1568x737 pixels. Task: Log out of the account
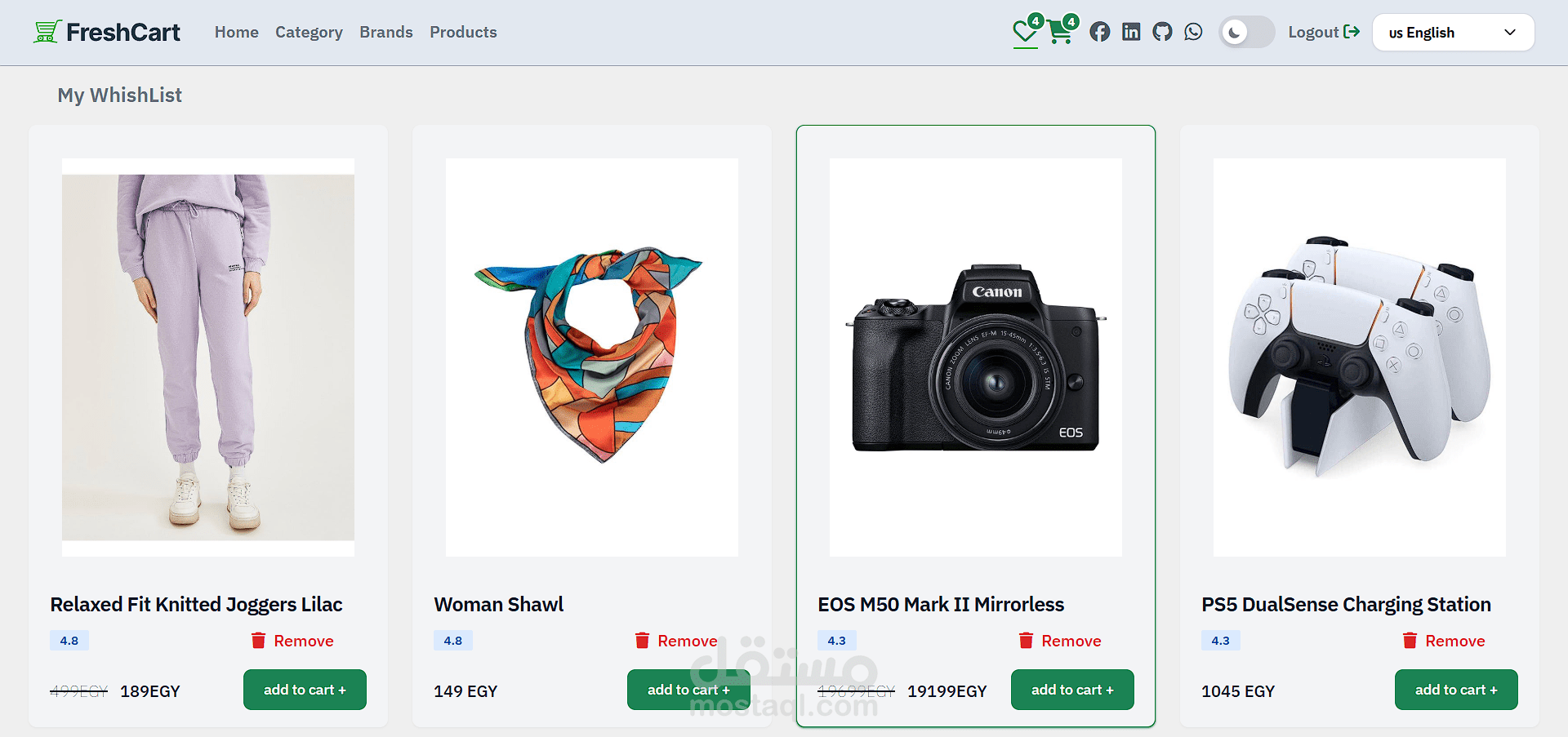click(x=1323, y=32)
